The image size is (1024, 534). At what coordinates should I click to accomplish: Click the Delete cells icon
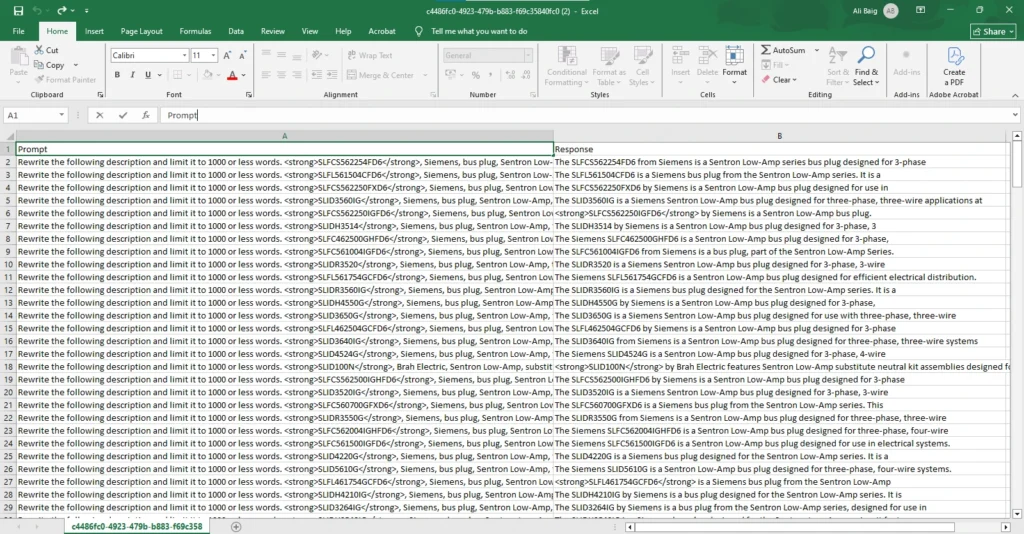pyautogui.click(x=707, y=57)
